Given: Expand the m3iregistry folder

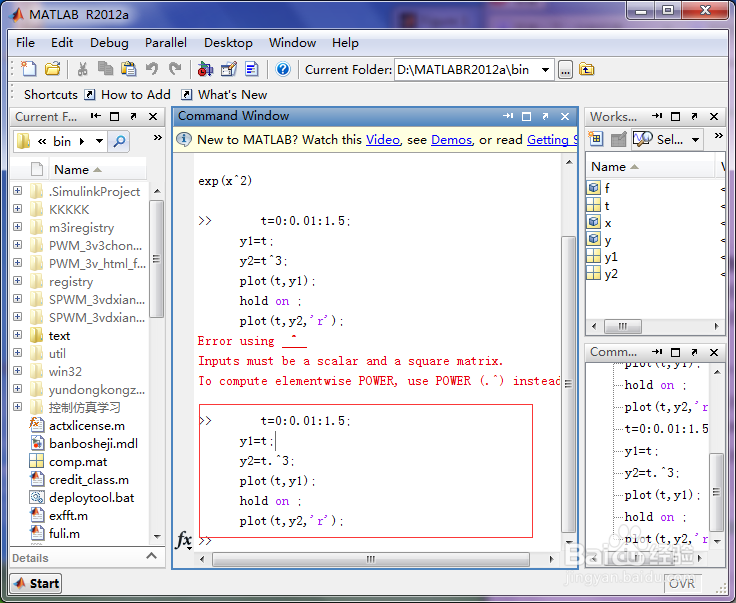Looking at the screenshot, I should click(17, 227).
